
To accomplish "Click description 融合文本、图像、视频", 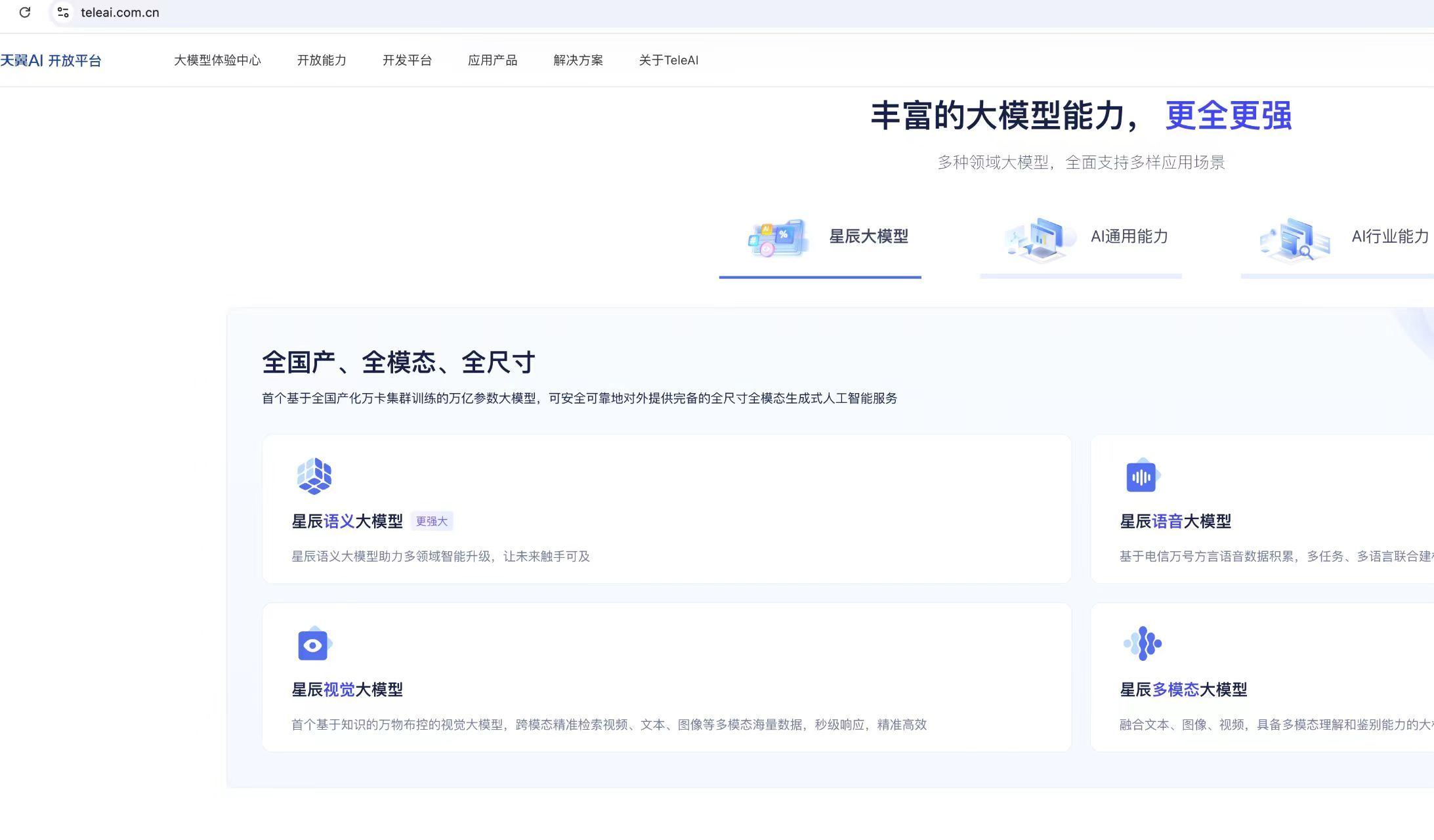I will click(x=1276, y=724).
